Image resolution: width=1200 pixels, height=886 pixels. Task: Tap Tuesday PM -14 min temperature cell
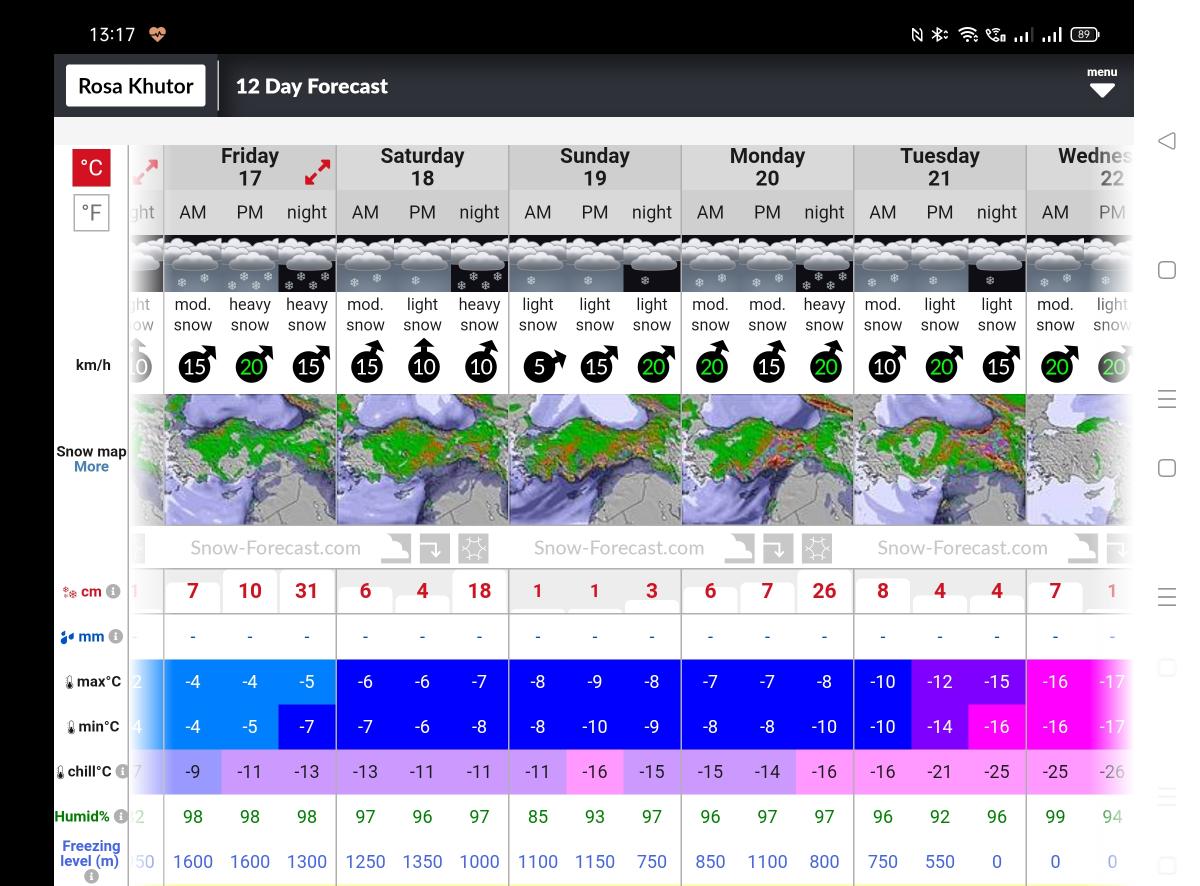(940, 727)
